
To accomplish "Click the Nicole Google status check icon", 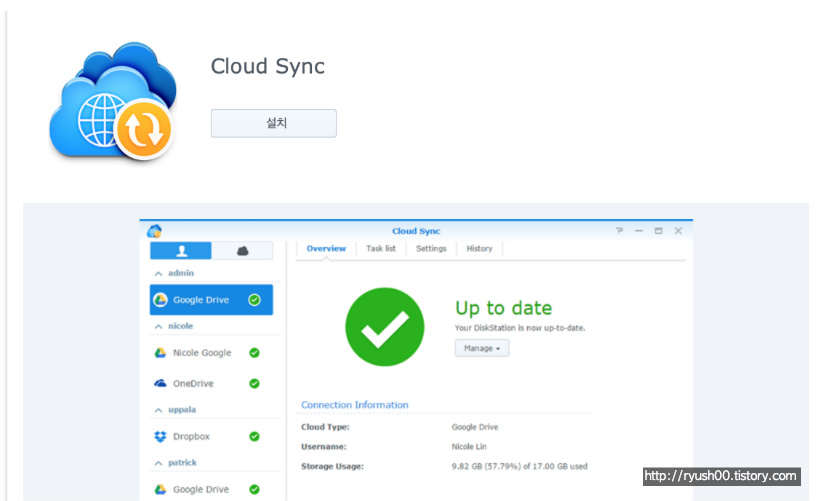I will (254, 353).
